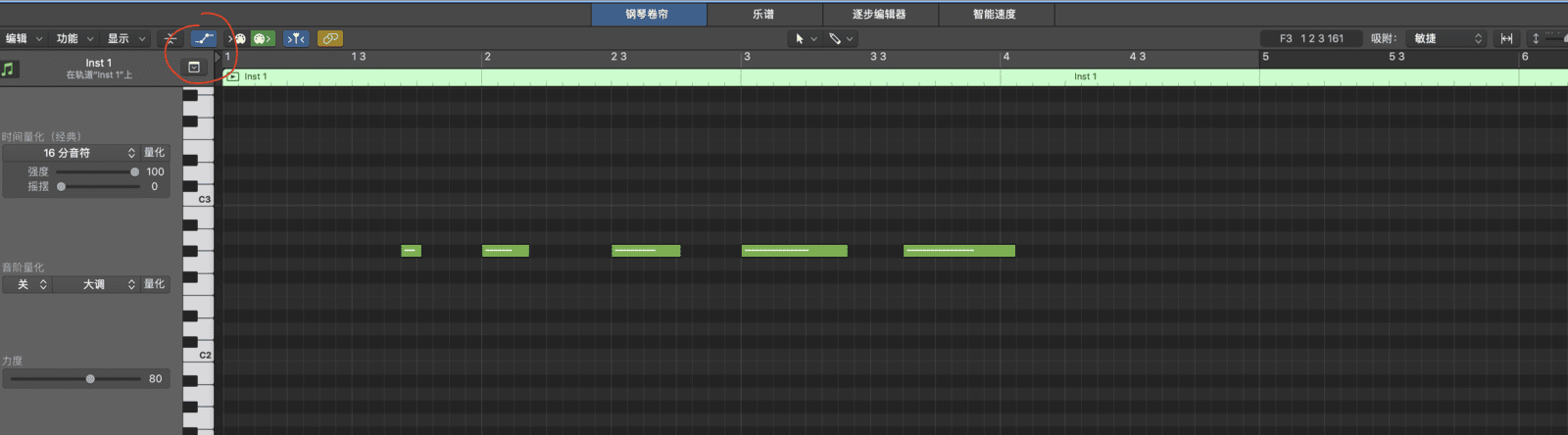Viewport: 1568px width, 435px height.
Task: Toggle green MIDI Out palette button
Action: pyautogui.click(x=262, y=38)
